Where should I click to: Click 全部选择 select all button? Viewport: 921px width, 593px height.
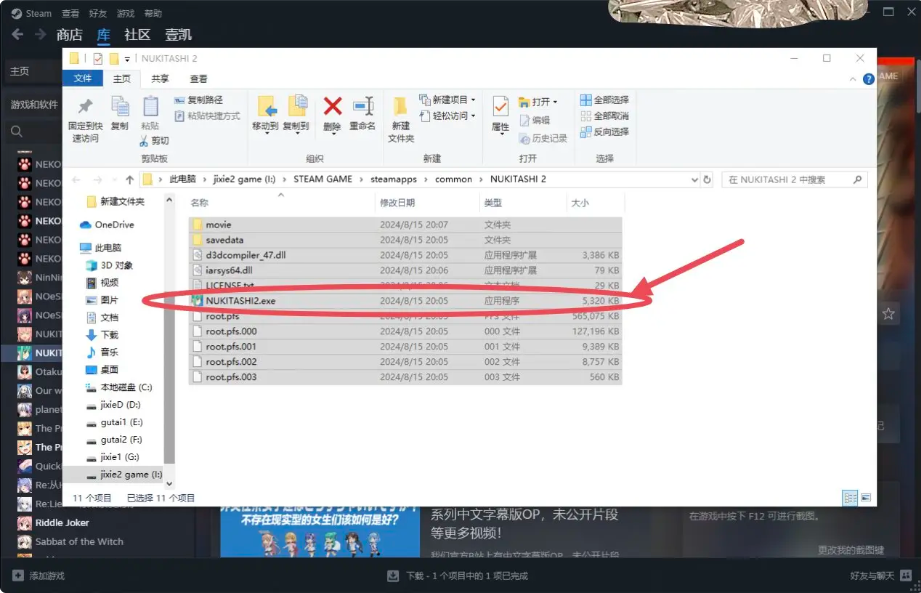pos(604,100)
